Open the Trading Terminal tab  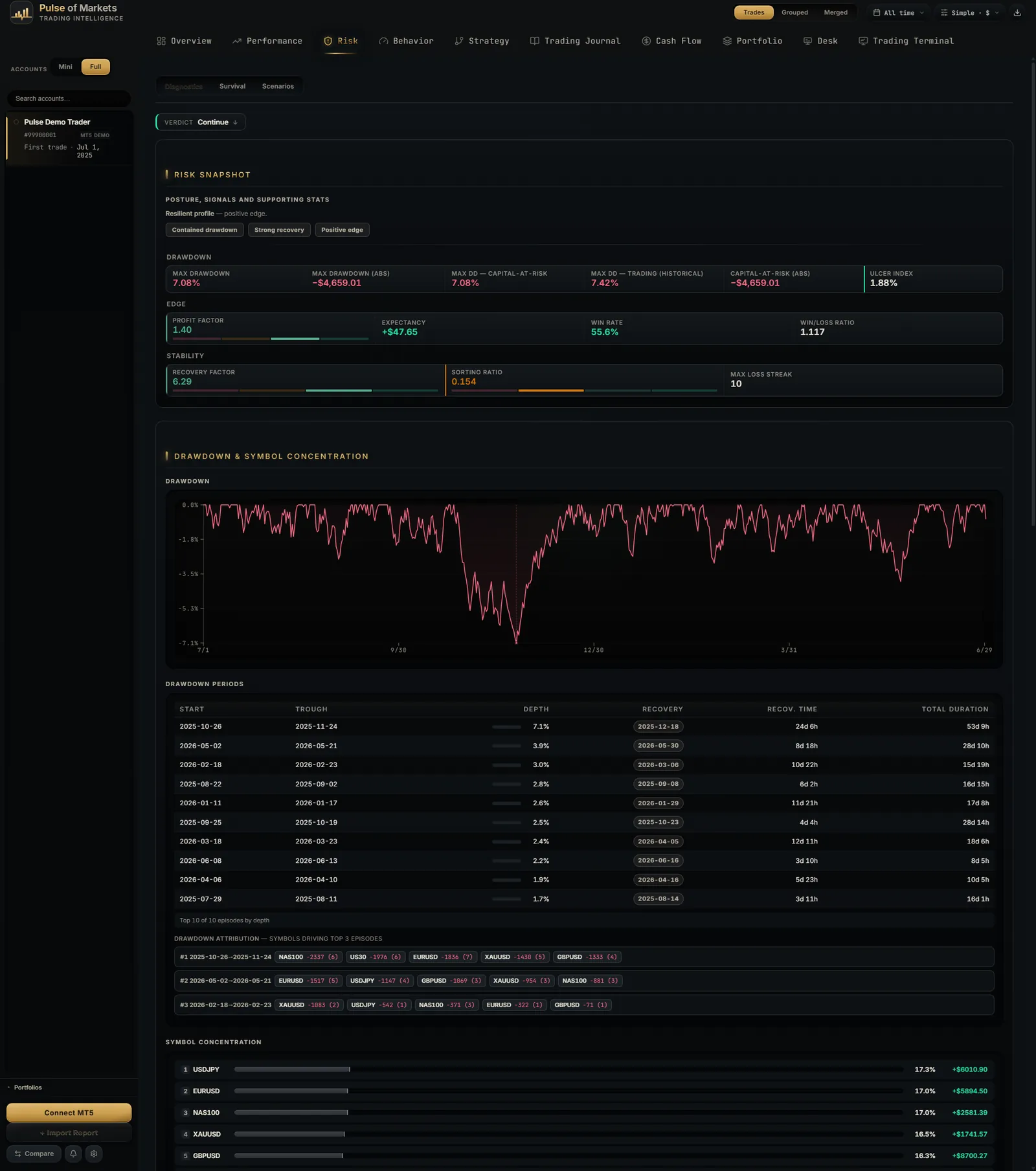906,41
